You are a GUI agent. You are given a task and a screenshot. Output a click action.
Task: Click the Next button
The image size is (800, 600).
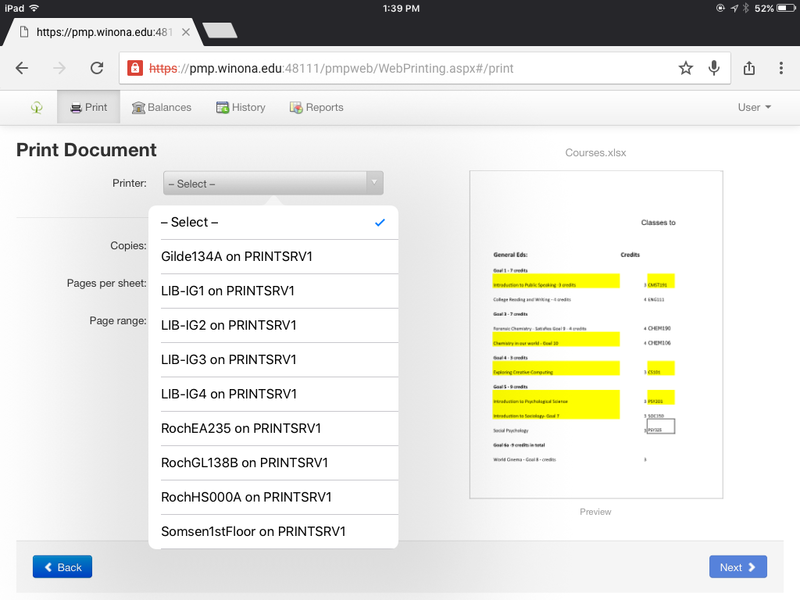coord(737,567)
